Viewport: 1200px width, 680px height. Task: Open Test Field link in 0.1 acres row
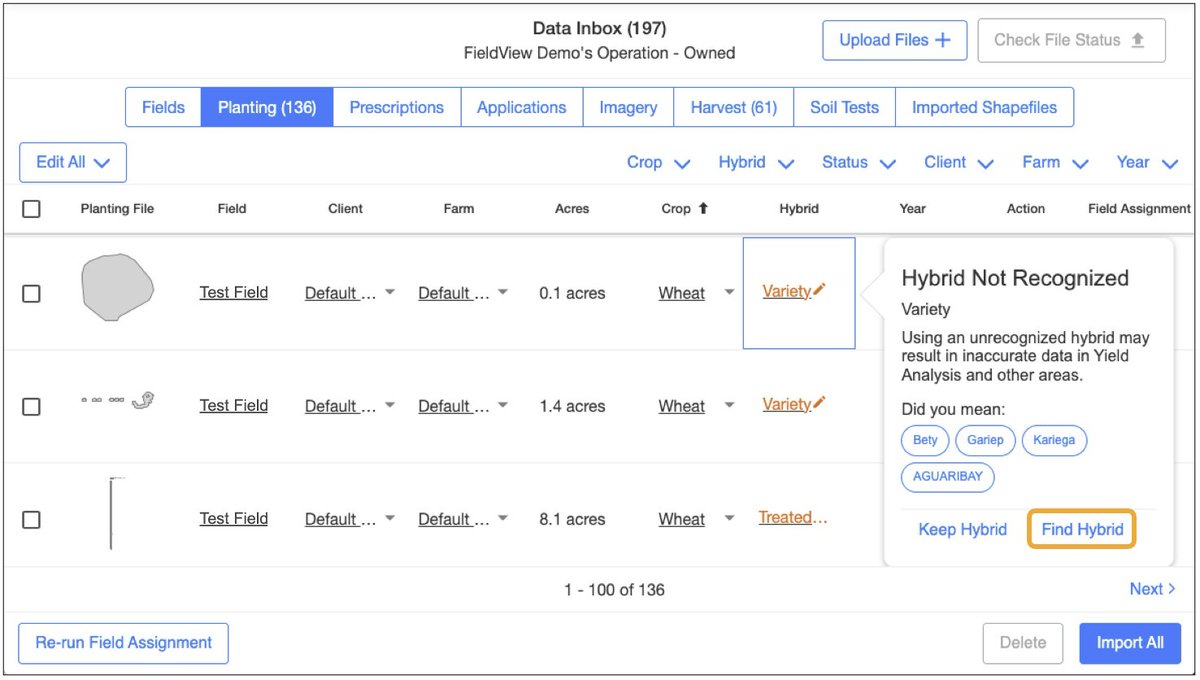click(233, 293)
